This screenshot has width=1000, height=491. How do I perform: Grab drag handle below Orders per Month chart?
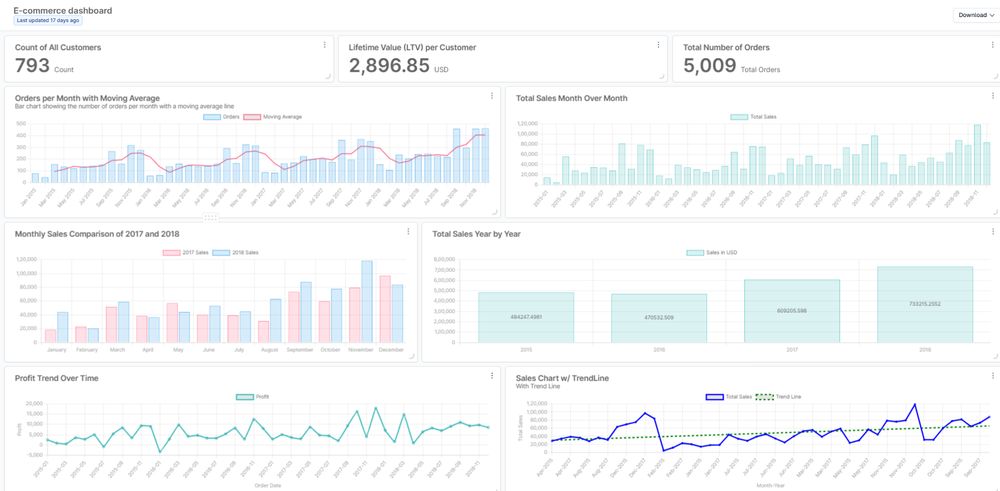210,217
